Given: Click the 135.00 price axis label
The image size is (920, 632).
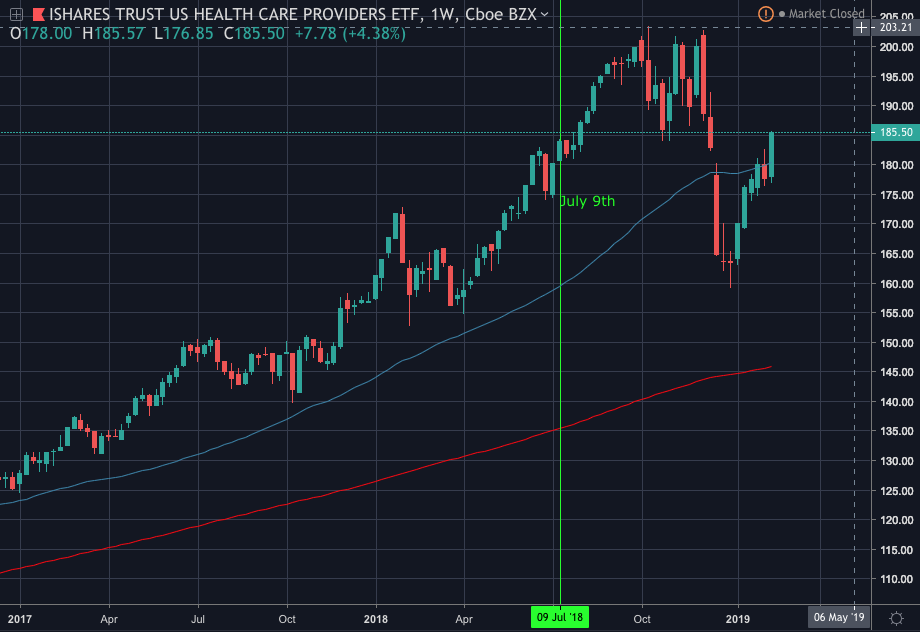Looking at the screenshot, I should click(896, 431).
